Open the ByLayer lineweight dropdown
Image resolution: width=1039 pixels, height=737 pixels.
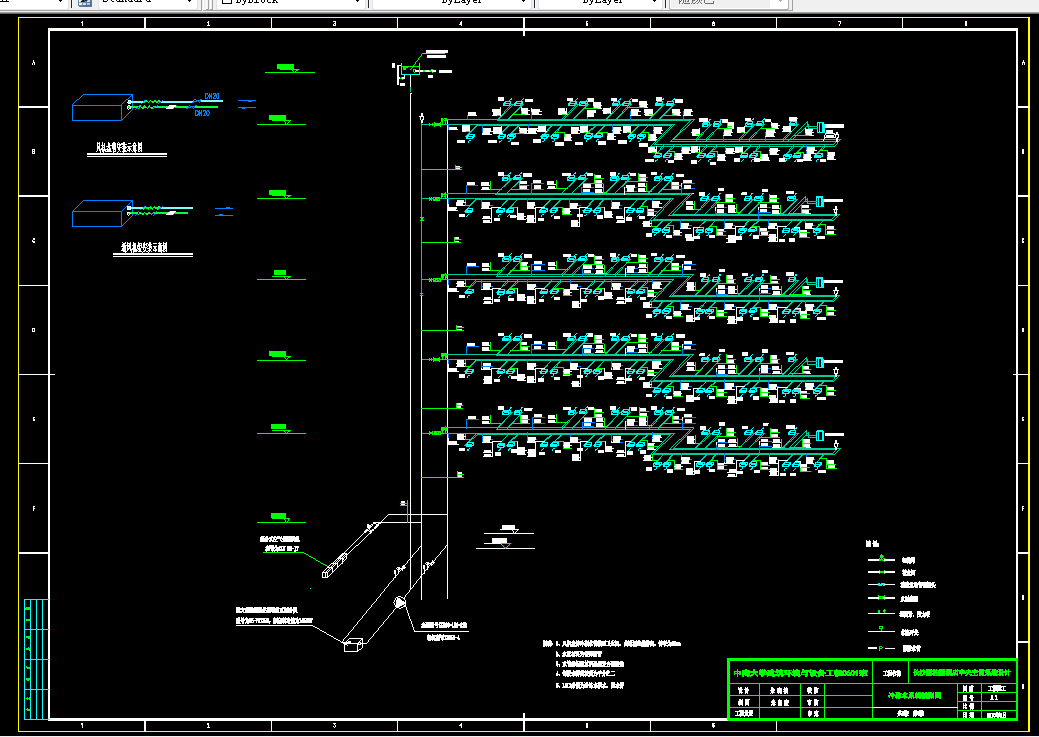click(x=601, y=3)
